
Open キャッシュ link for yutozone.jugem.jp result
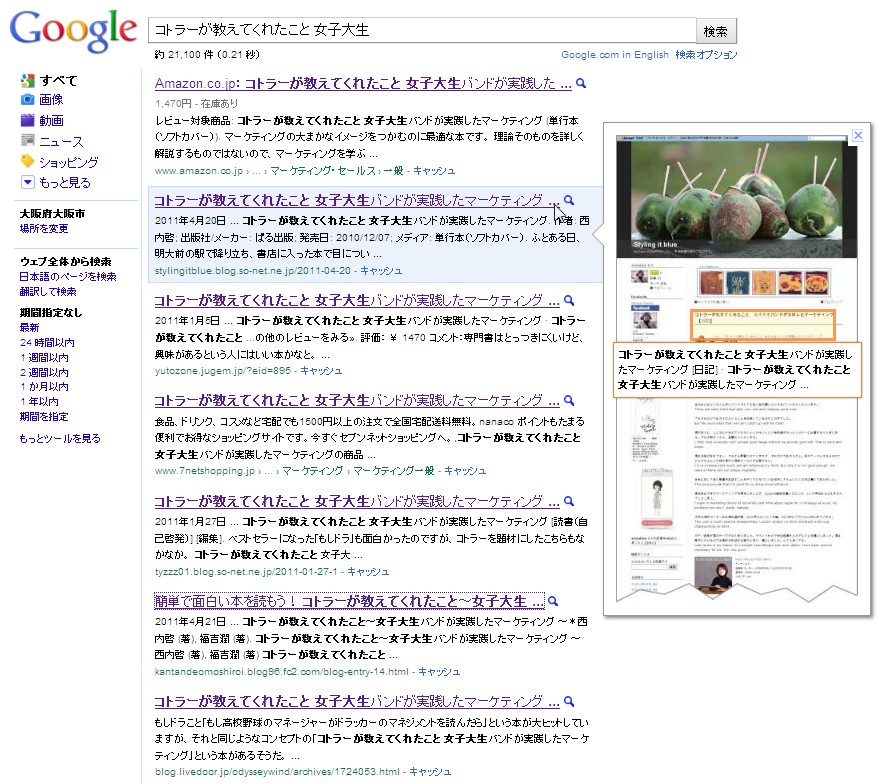click(x=321, y=371)
